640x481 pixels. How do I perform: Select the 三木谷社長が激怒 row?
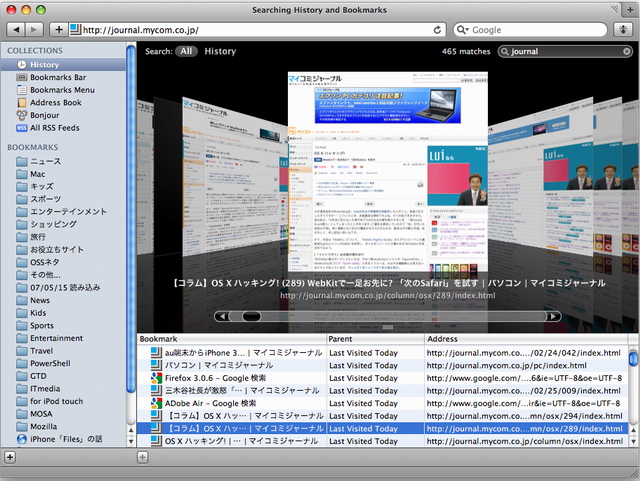tap(382, 391)
